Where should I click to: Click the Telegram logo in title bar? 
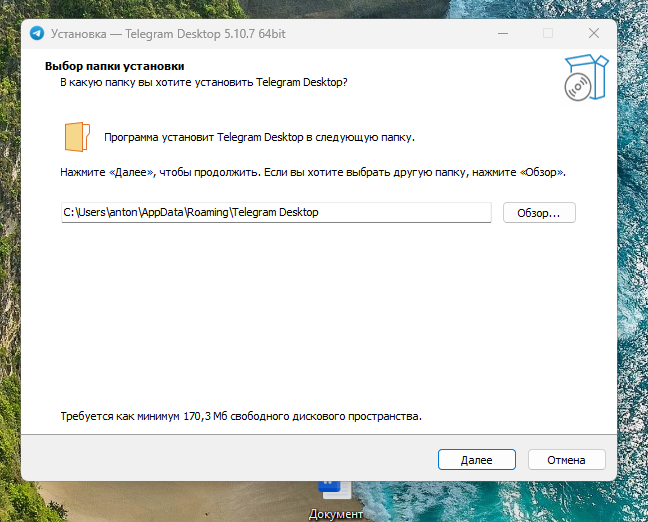37,33
